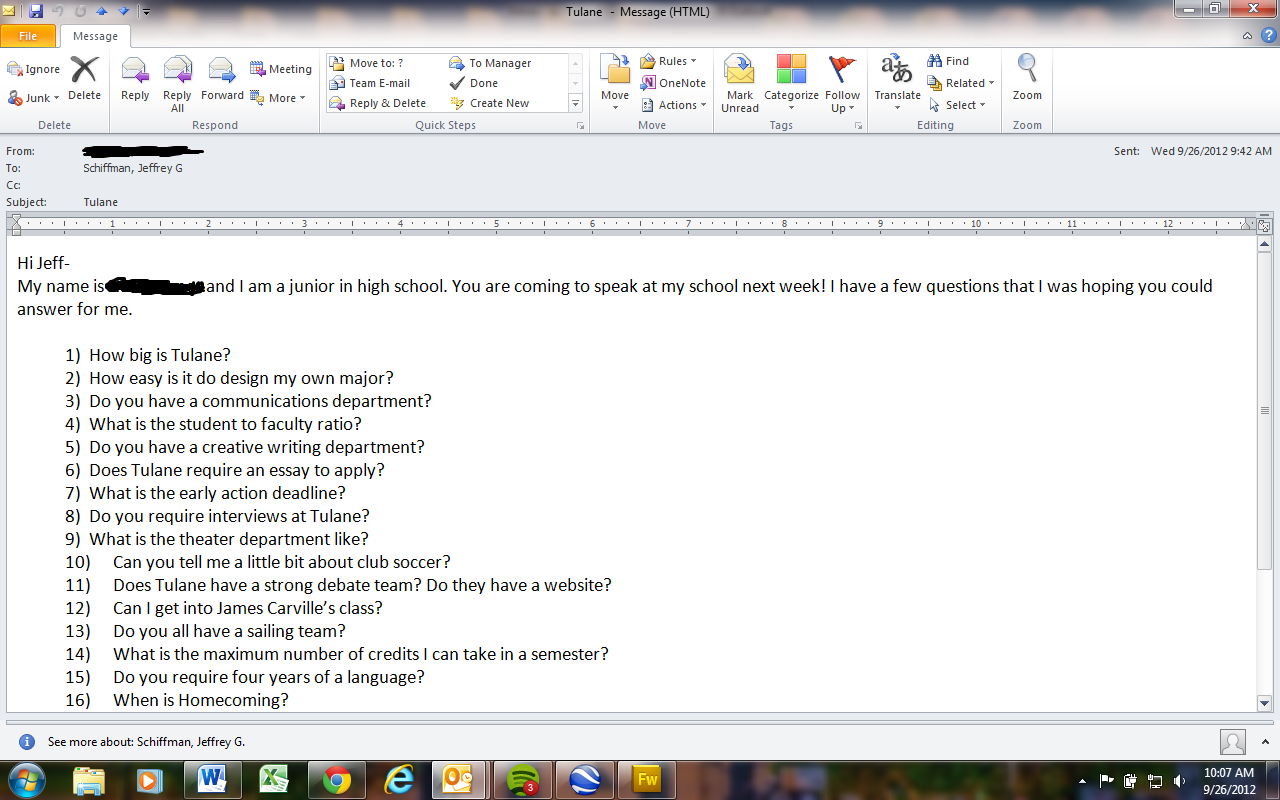
Task: Open Fireworks (Fw) from taskbar
Action: click(647, 779)
